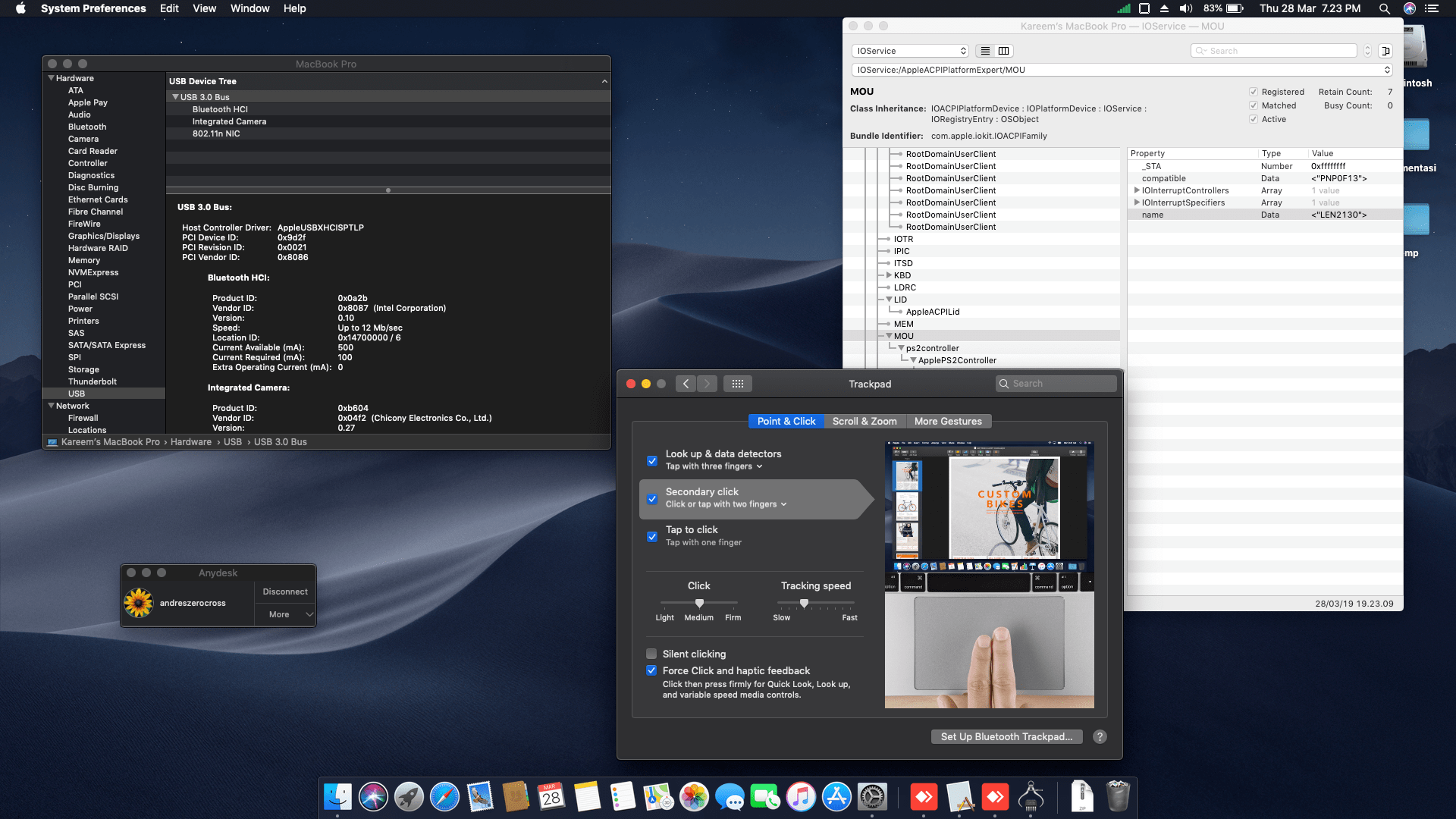The image size is (1456, 819).
Task: Open the Window menu in menu bar
Action: point(249,8)
